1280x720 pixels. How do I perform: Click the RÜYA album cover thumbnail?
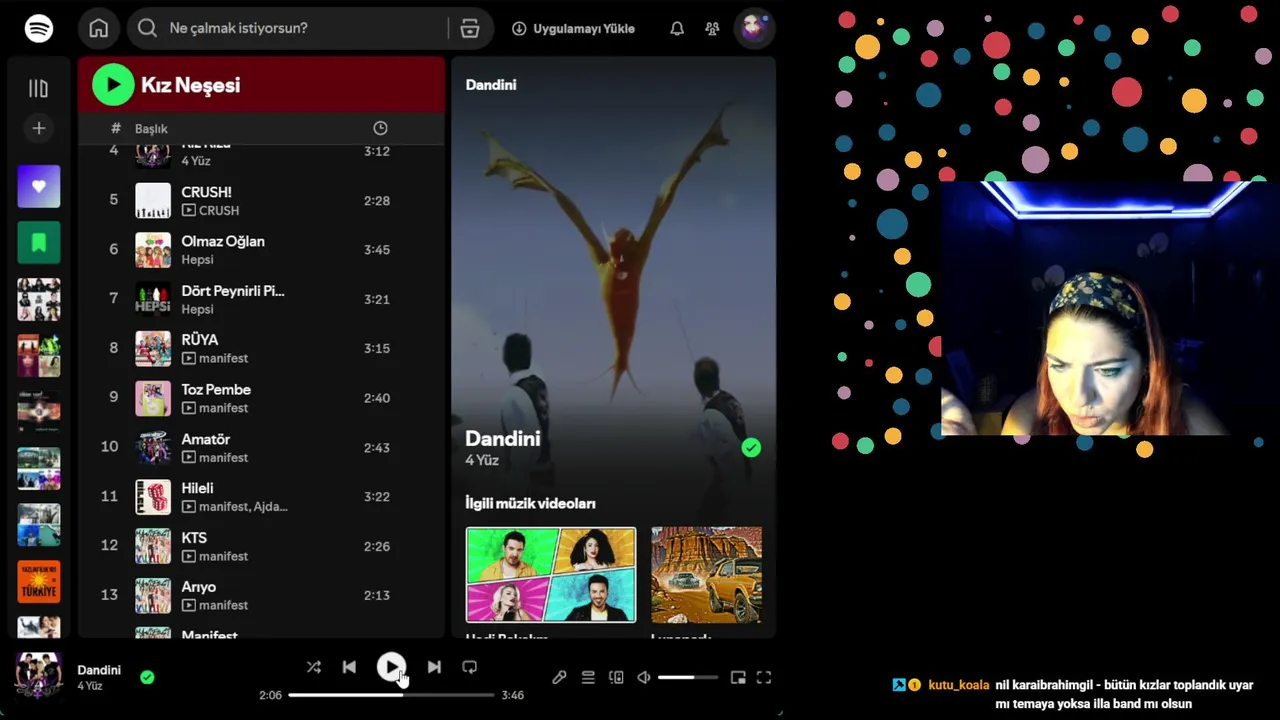[x=153, y=348]
